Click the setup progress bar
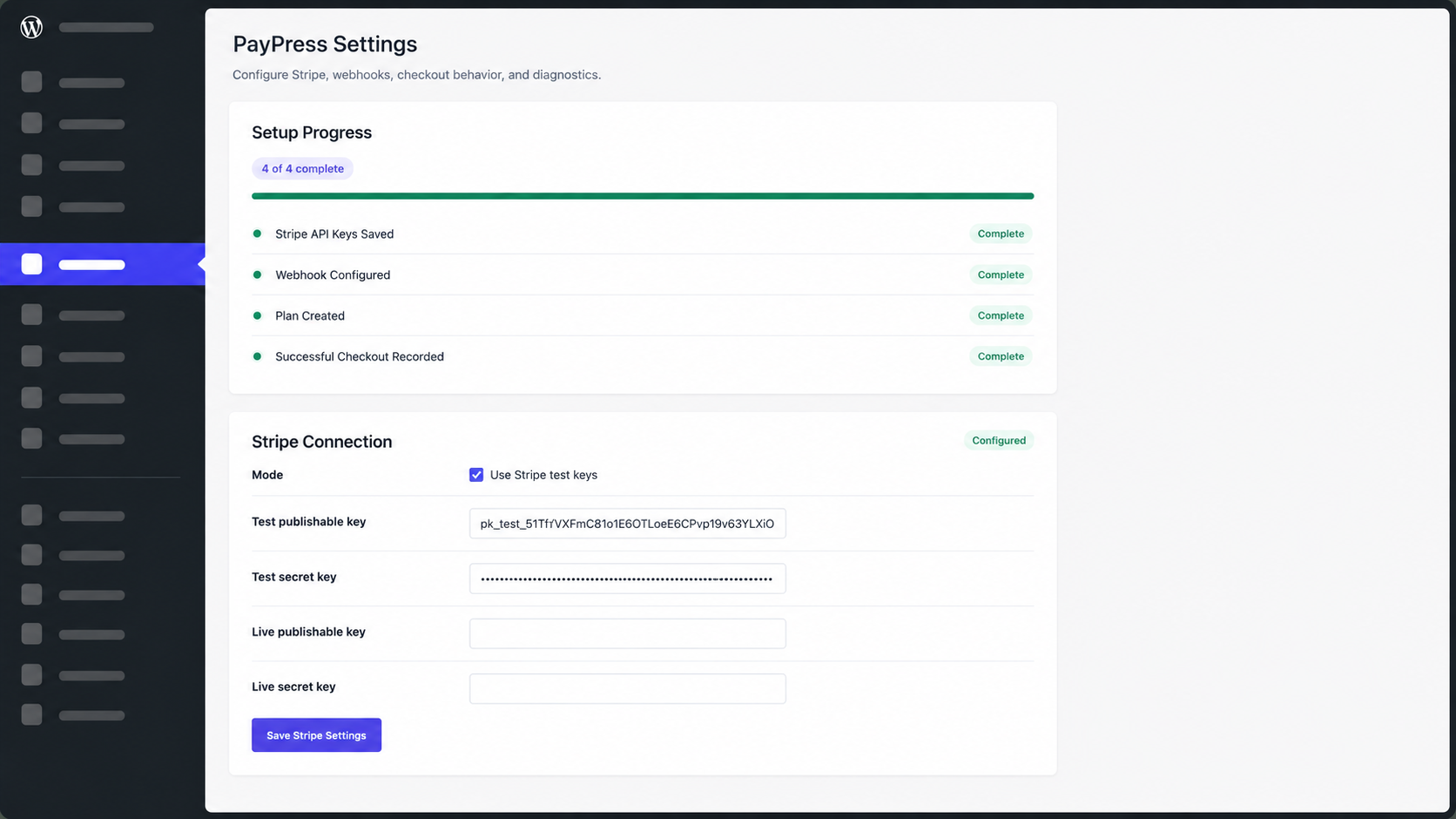Screen dimensions: 1456x819 pyautogui.click(x=643, y=196)
